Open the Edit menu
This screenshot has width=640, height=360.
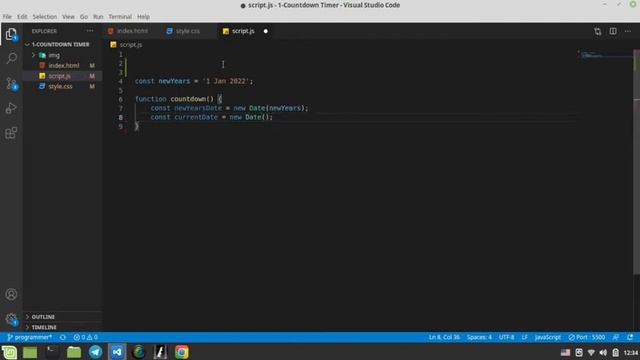tap(22, 17)
